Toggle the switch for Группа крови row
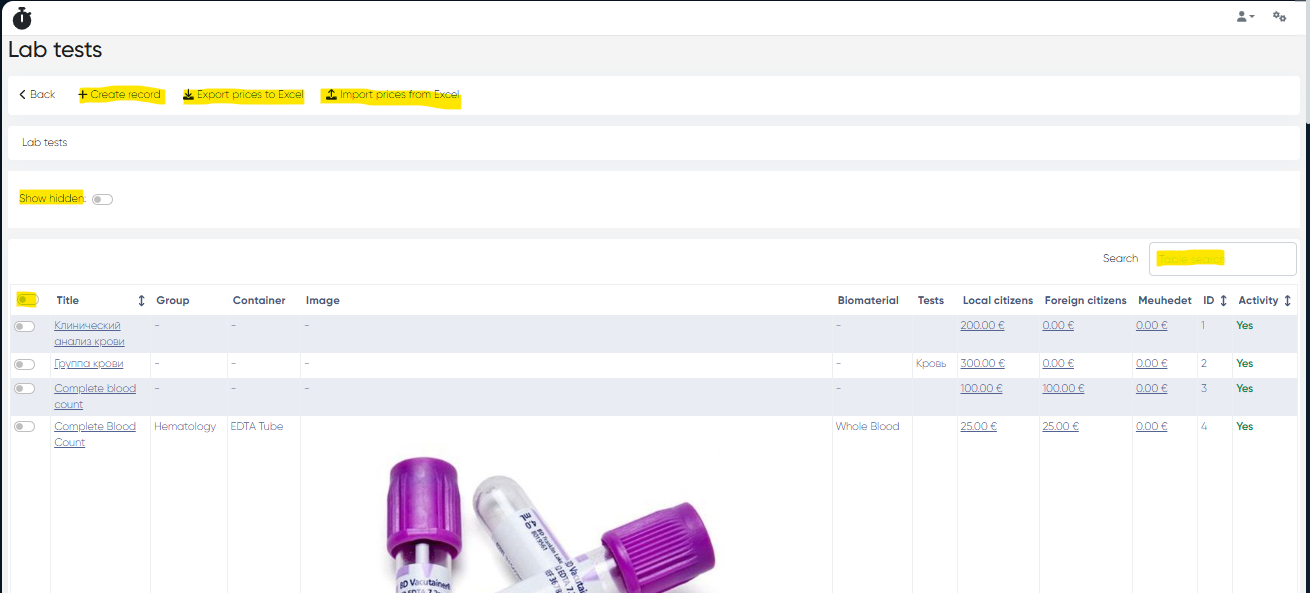1310x593 pixels. pyautogui.click(x=25, y=364)
